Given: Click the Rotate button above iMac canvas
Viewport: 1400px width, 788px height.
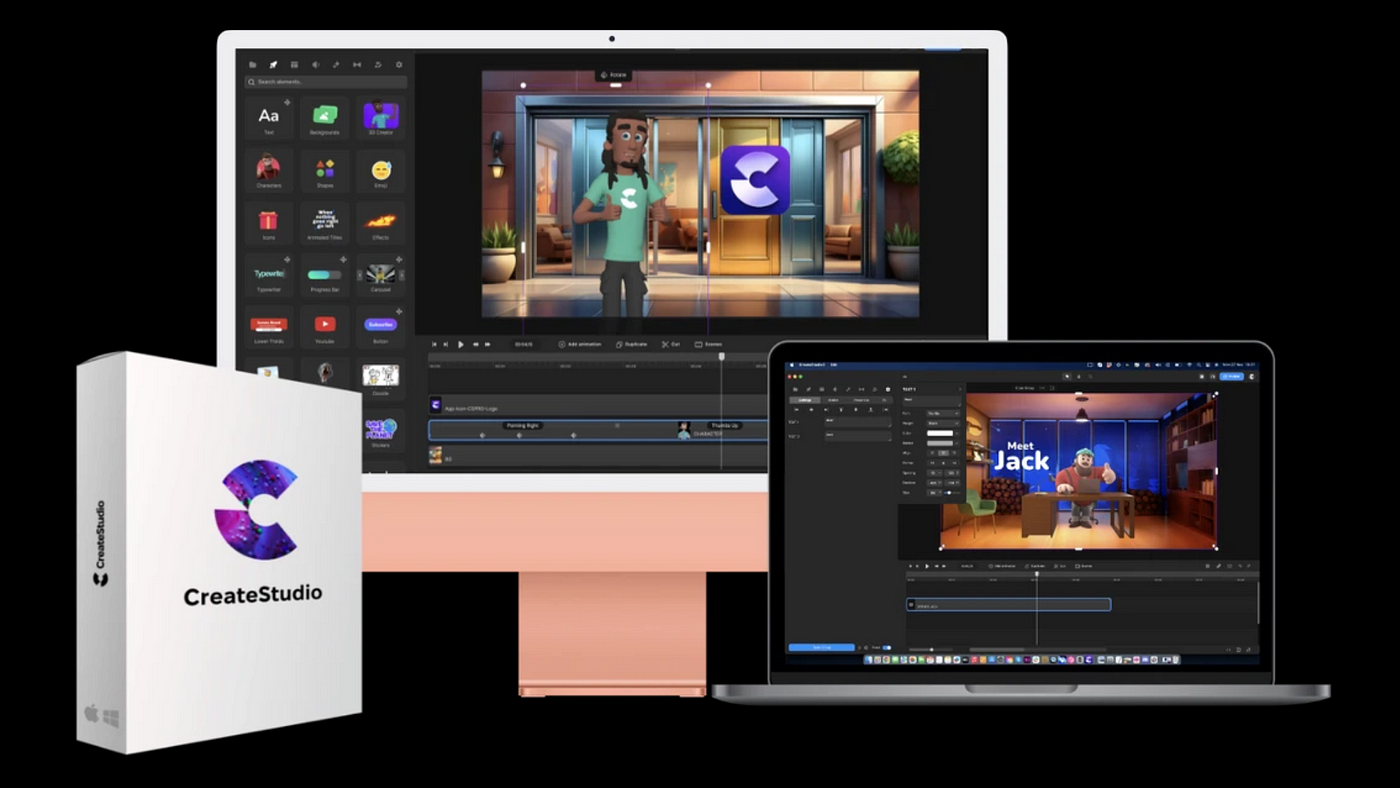Looking at the screenshot, I should 614,75.
